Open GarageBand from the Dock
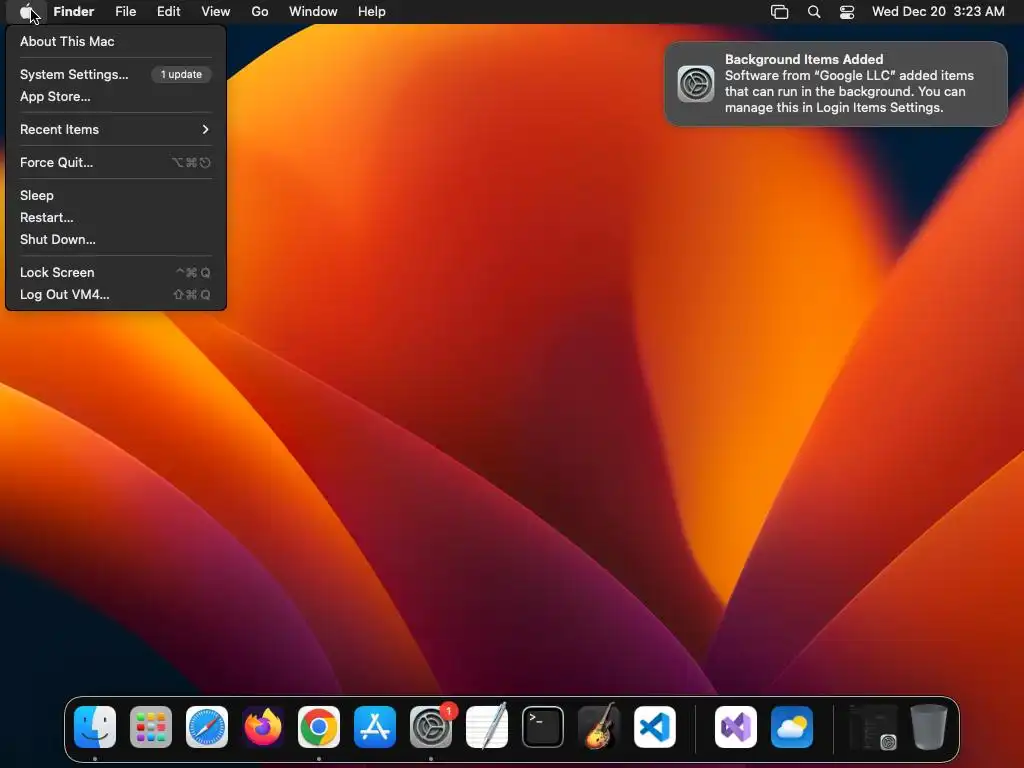Image resolution: width=1024 pixels, height=768 pixels. (x=599, y=727)
